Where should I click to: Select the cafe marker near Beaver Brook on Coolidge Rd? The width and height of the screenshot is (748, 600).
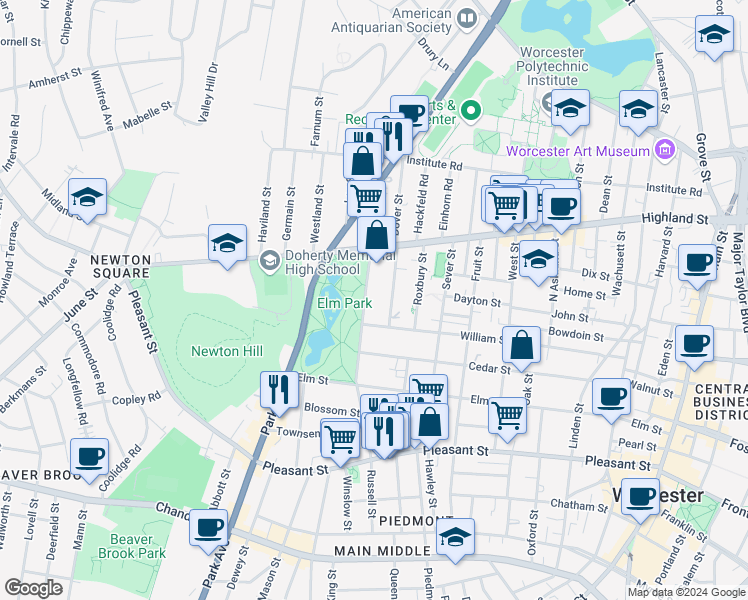[89, 460]
